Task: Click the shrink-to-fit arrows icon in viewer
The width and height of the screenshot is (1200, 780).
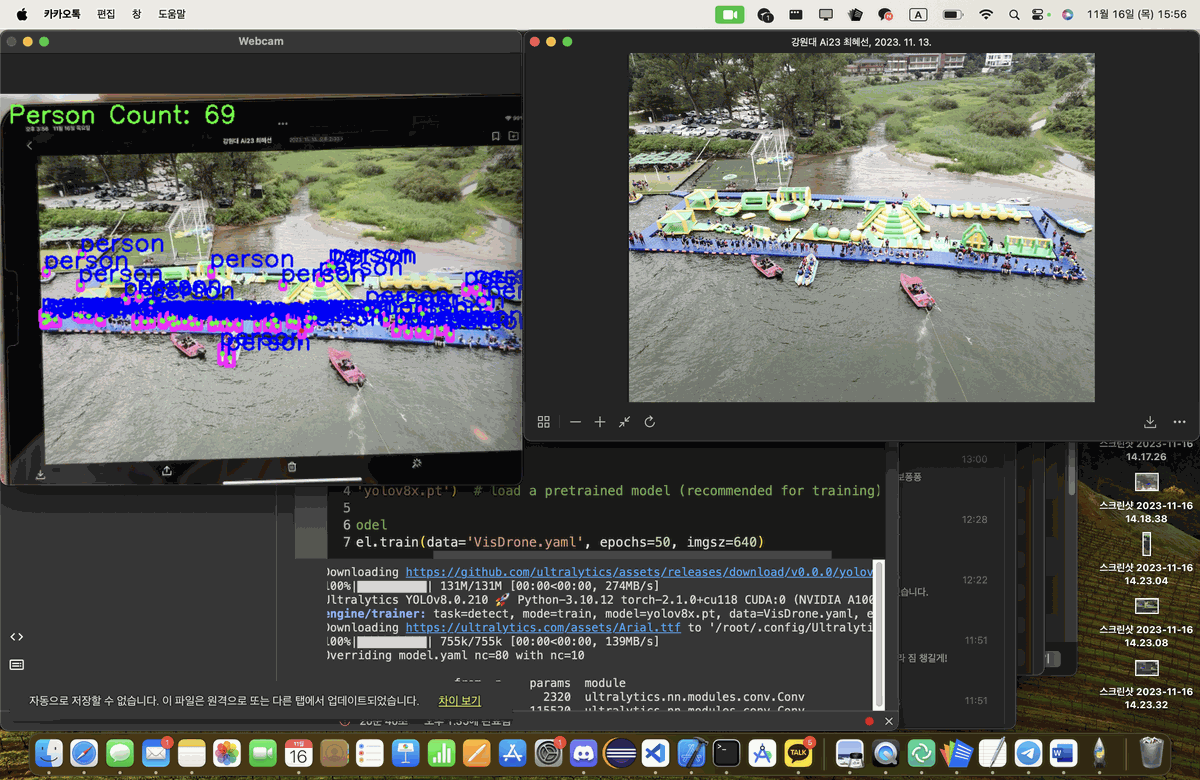Action: pos(624,422)
